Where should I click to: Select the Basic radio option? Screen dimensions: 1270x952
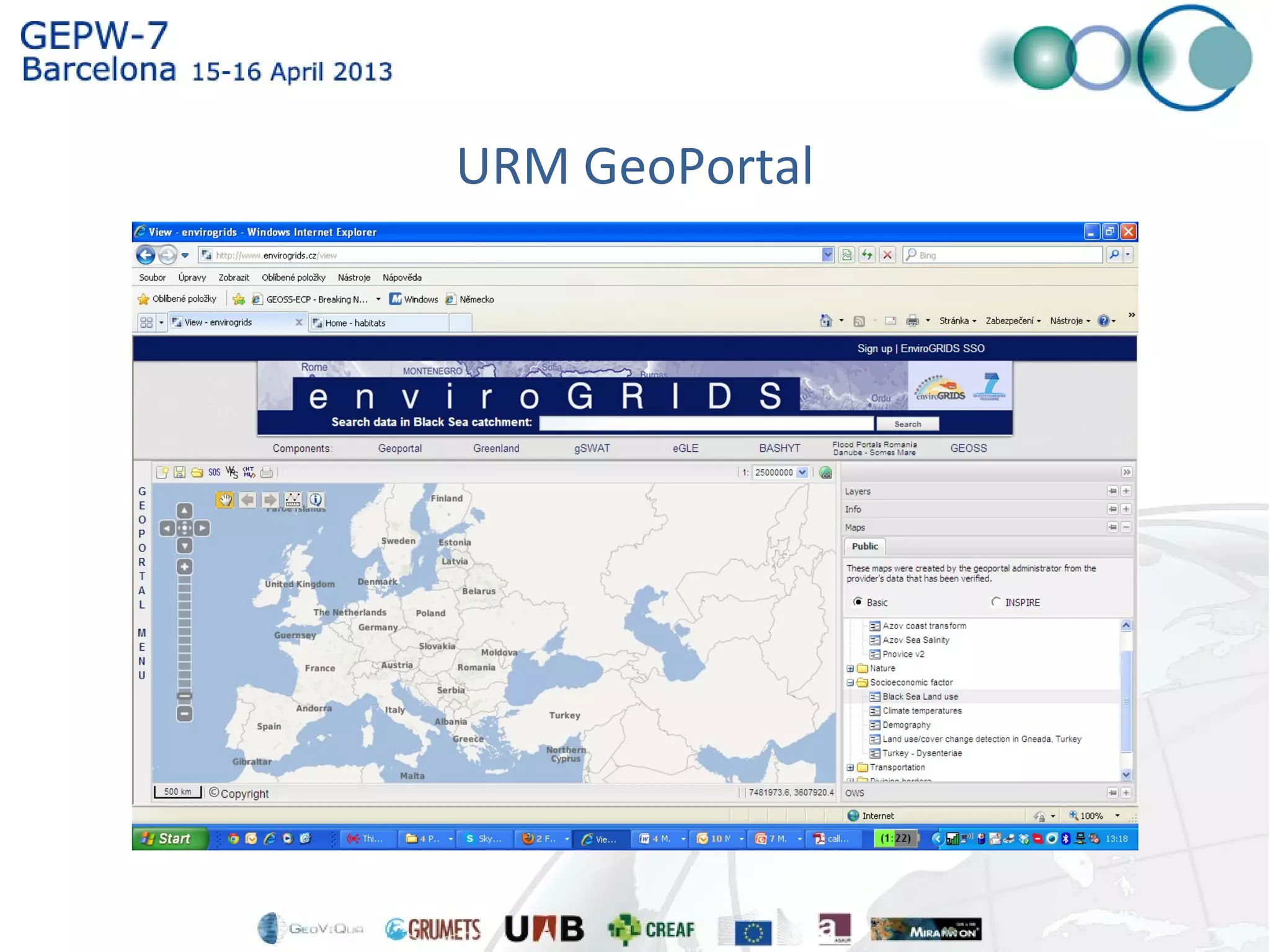click(x=858, y=602)
